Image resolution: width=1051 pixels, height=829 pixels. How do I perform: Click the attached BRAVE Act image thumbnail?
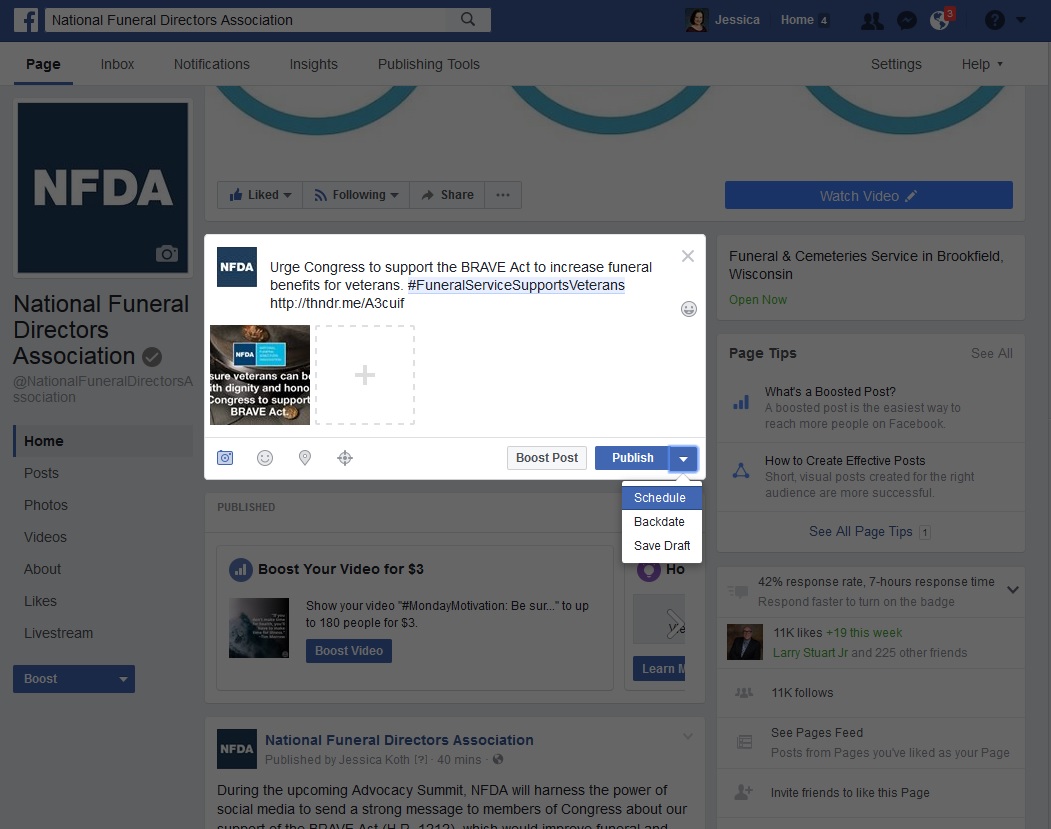click(x=260, y=375)
